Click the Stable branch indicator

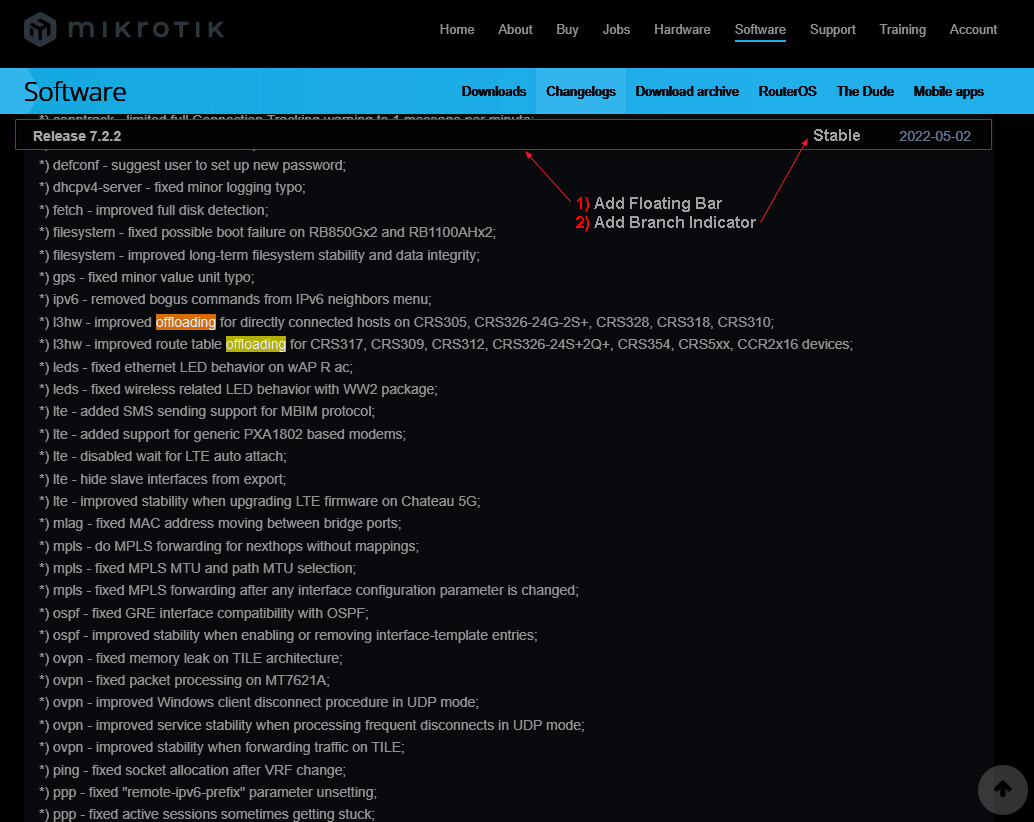(x=836, y=134)
